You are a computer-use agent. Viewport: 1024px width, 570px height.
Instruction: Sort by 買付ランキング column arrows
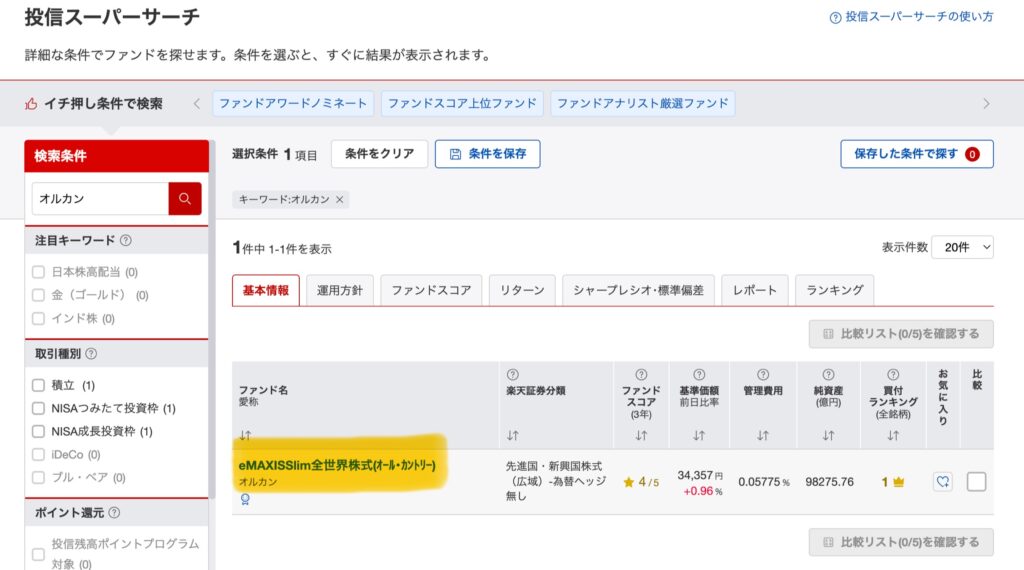pyautogui.click(x=893, y=435)
